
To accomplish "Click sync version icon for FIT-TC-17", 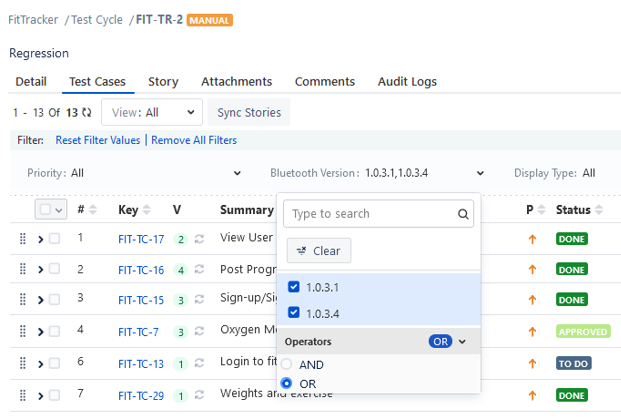I will (200, 239).
